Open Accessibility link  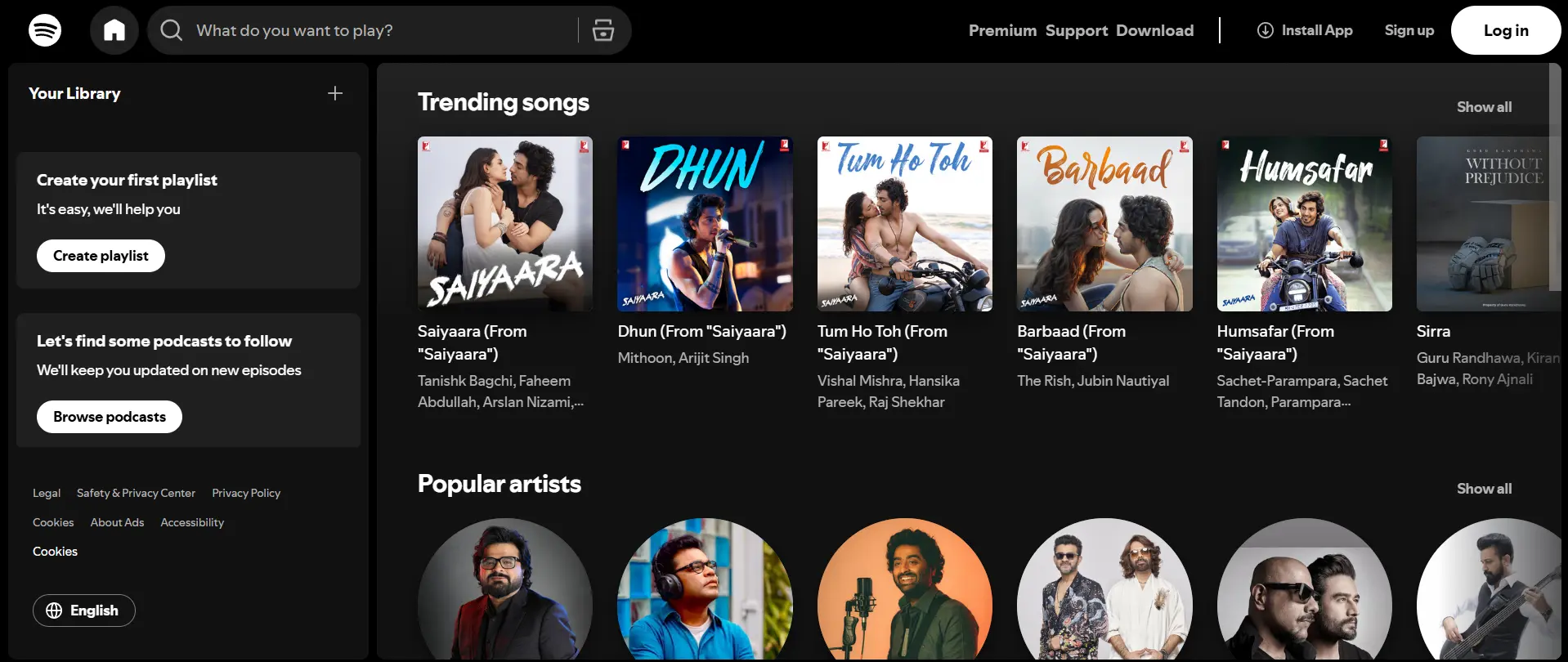pos(192,522)
